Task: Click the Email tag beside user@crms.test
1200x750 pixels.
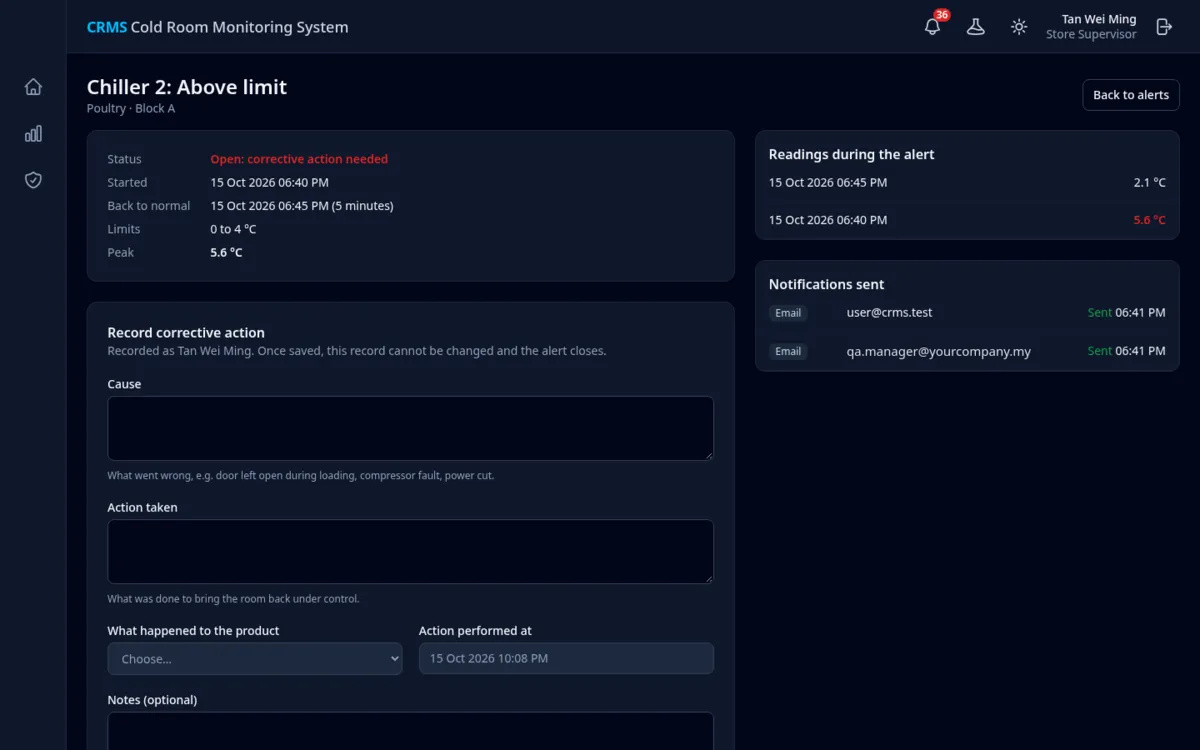Action: pos(788,313)
